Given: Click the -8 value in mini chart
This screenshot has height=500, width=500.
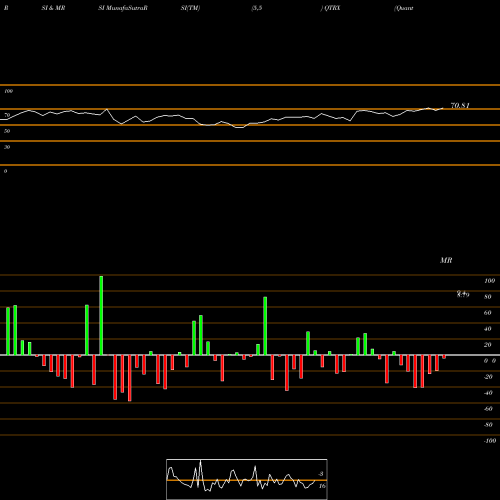Looking at the screenshot, I should [x=321, y=474].
